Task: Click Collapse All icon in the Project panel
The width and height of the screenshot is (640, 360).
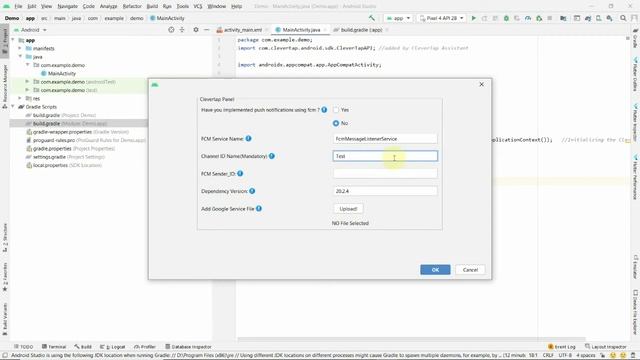Action: (182, 30)
